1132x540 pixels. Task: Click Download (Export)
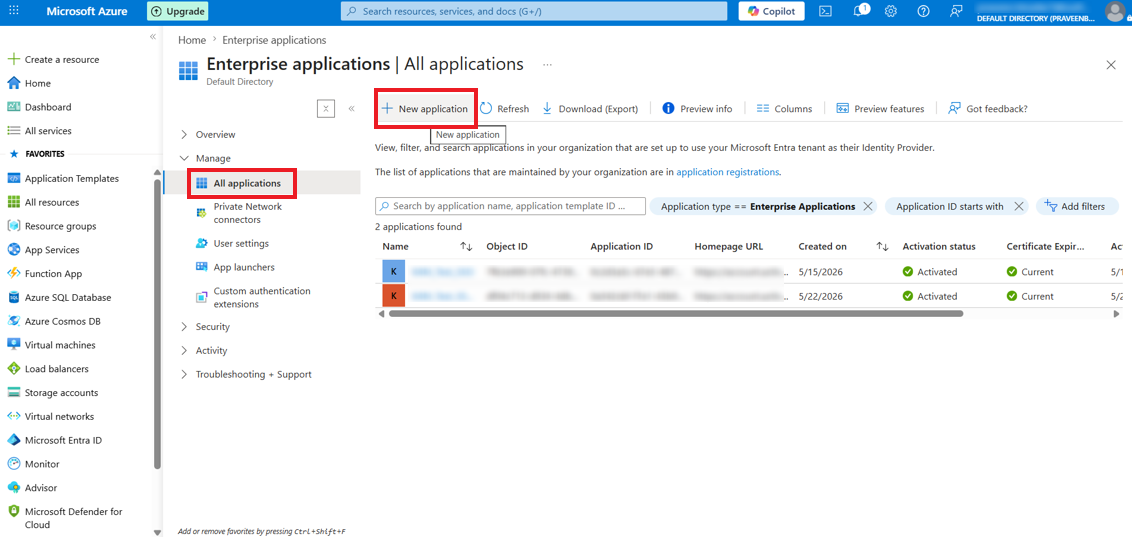[x=590, y=109]
